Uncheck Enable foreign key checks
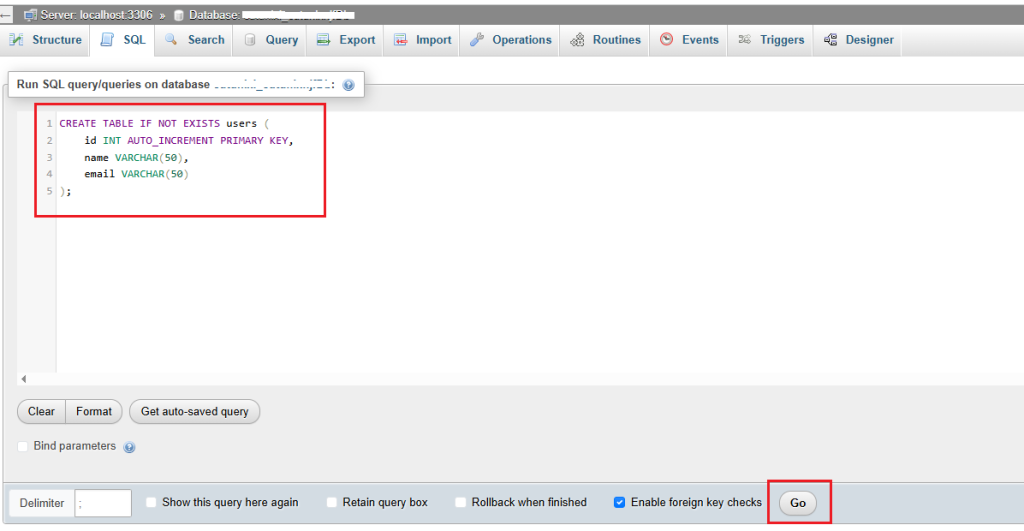1024x531 pixels. [x=620, y=502]
